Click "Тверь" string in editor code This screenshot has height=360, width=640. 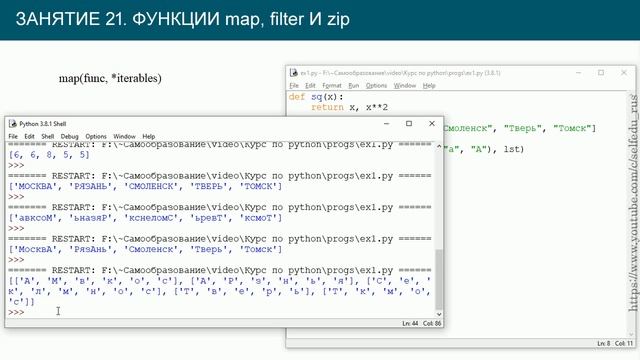pos(523,128)
